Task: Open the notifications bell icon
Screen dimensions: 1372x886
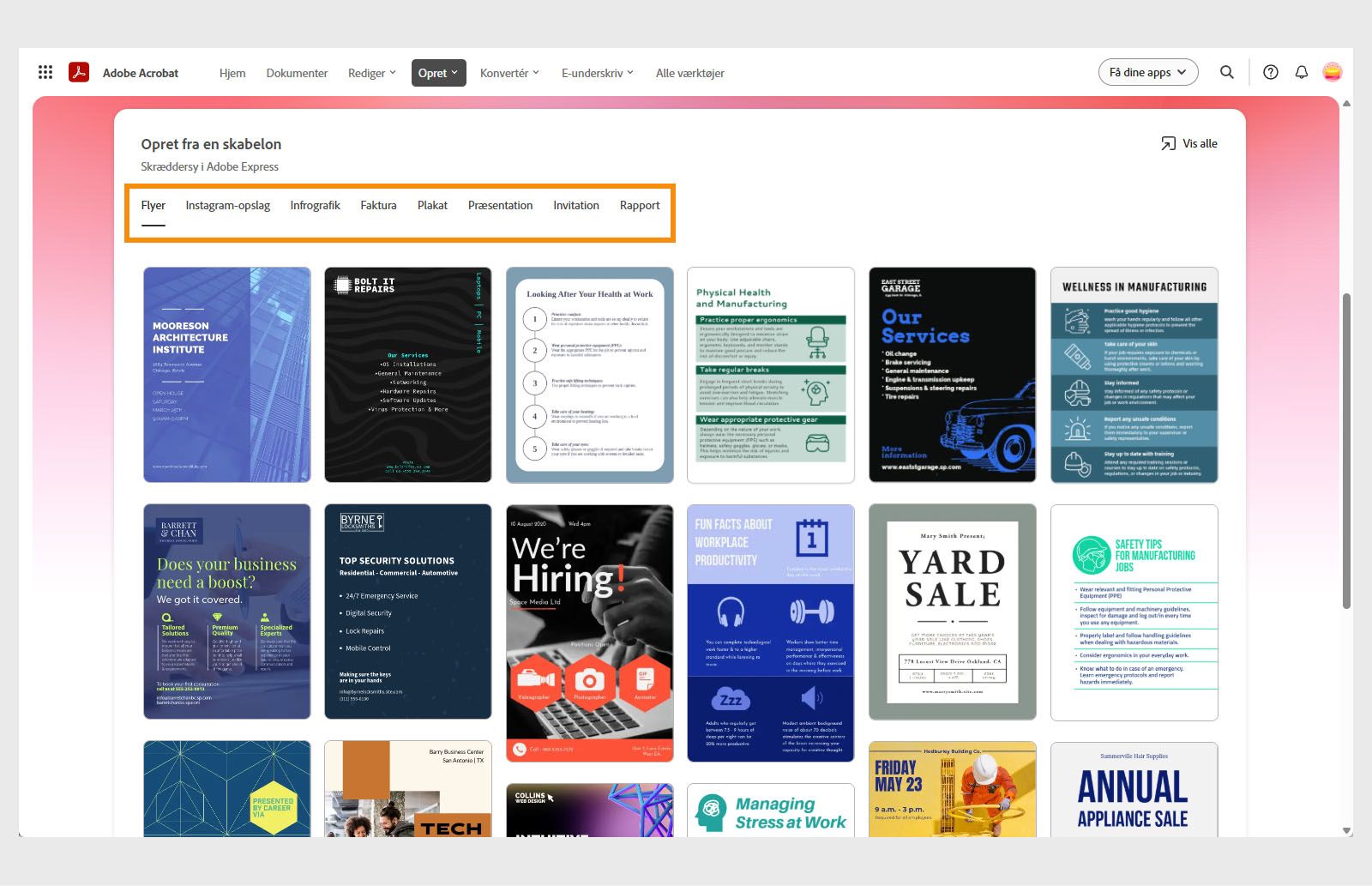Action: click(1302, 73)
